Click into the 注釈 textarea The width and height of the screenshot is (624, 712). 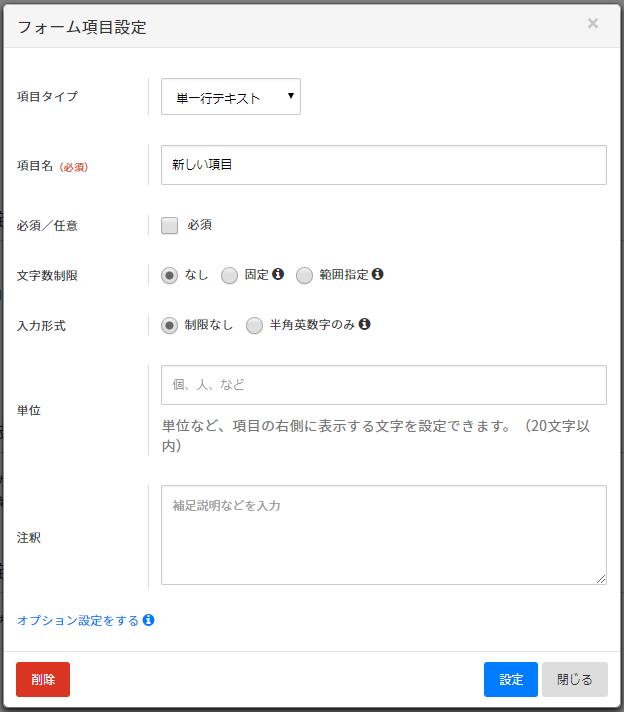tap(383, 534)
